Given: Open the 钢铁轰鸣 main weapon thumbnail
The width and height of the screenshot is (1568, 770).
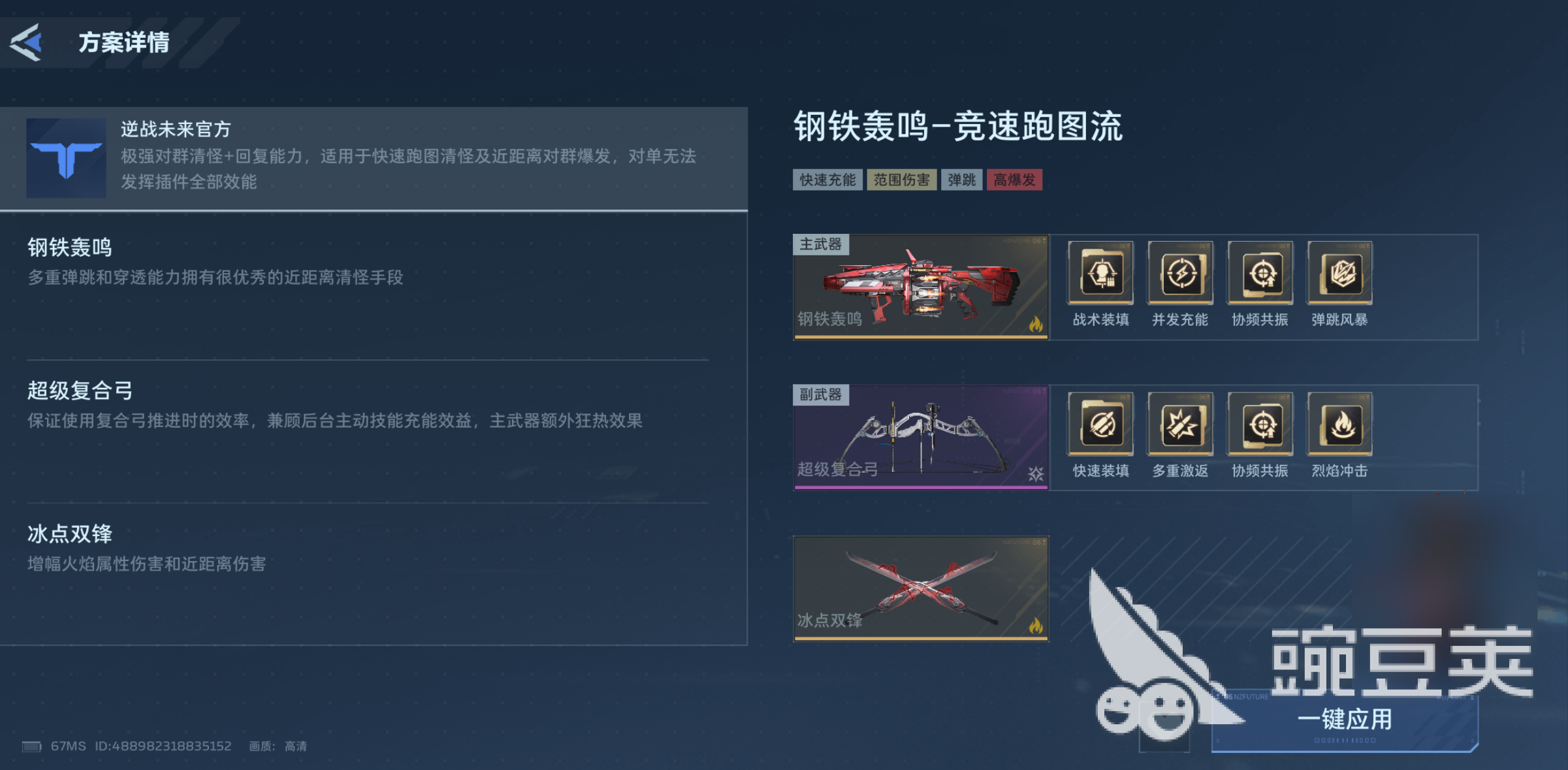Looking at the screenshot, I should click(x=921, y=287).
